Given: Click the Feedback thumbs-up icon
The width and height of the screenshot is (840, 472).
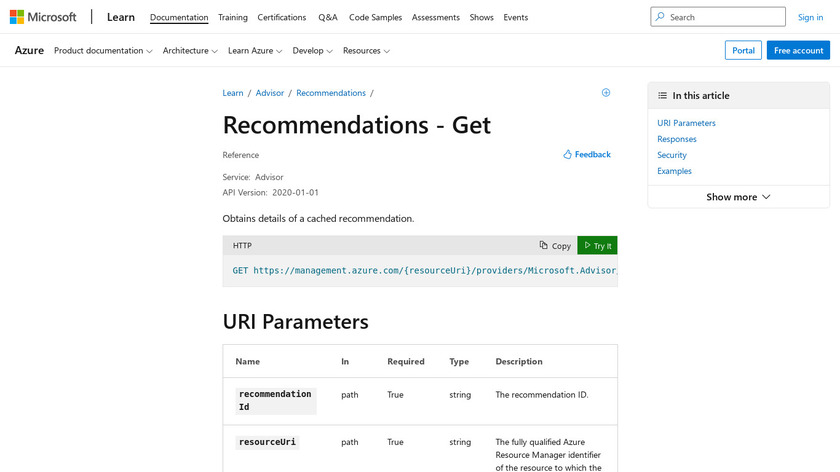Looking at the screenshot, I should (x=568, y=155).
